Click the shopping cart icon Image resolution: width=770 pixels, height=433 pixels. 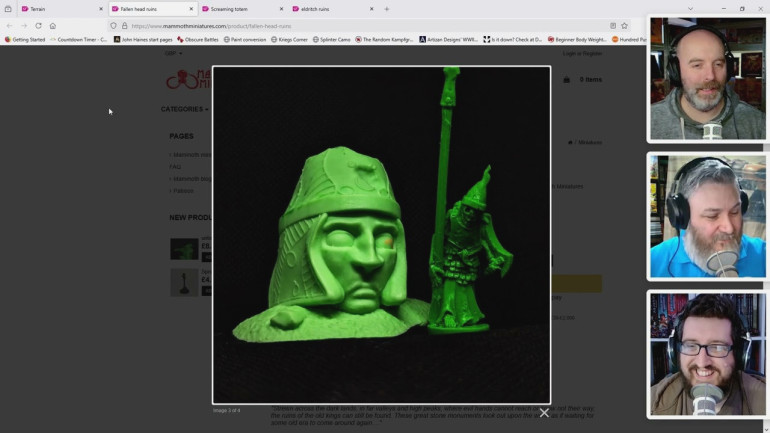(x=567, y=79)
